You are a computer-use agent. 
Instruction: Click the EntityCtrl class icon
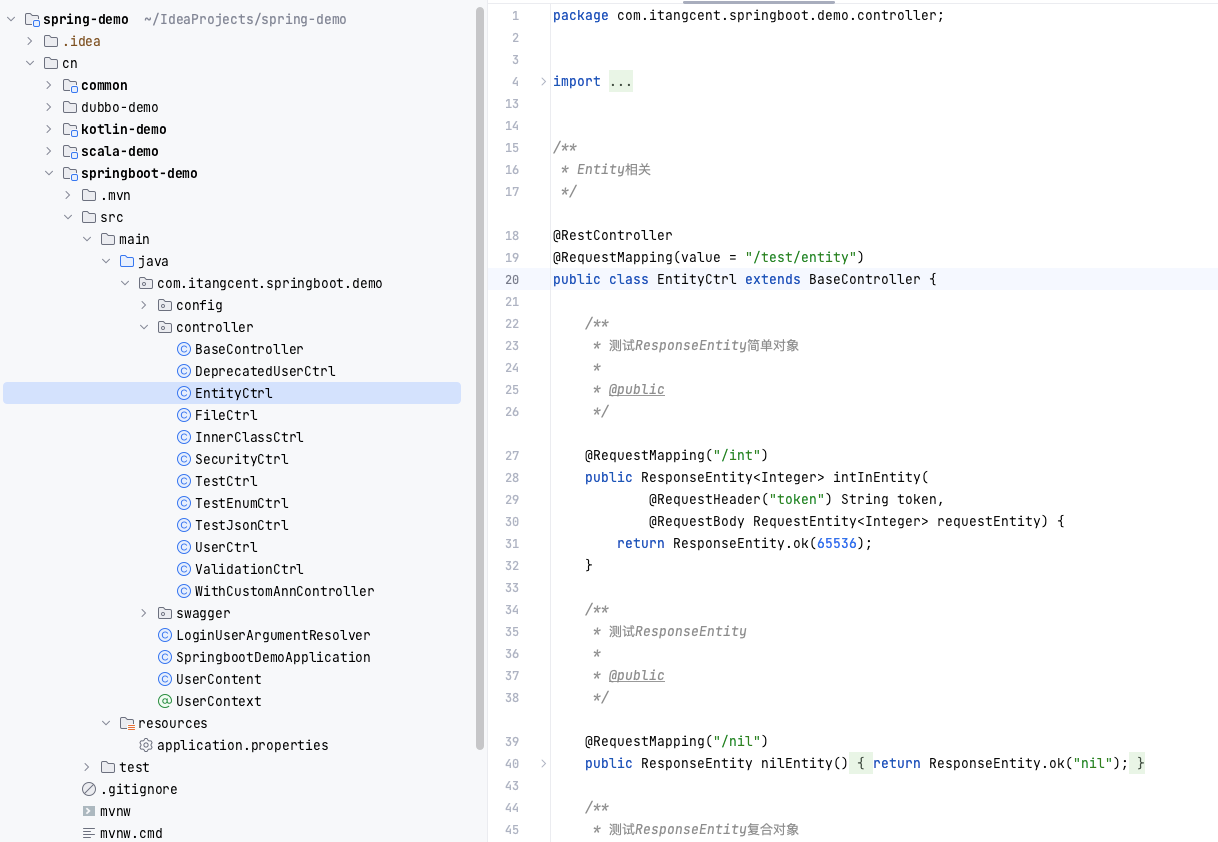click(x=184, y=393)
